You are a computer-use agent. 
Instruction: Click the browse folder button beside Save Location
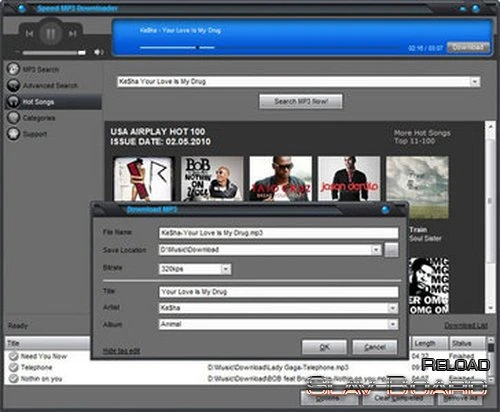(391, 250)
